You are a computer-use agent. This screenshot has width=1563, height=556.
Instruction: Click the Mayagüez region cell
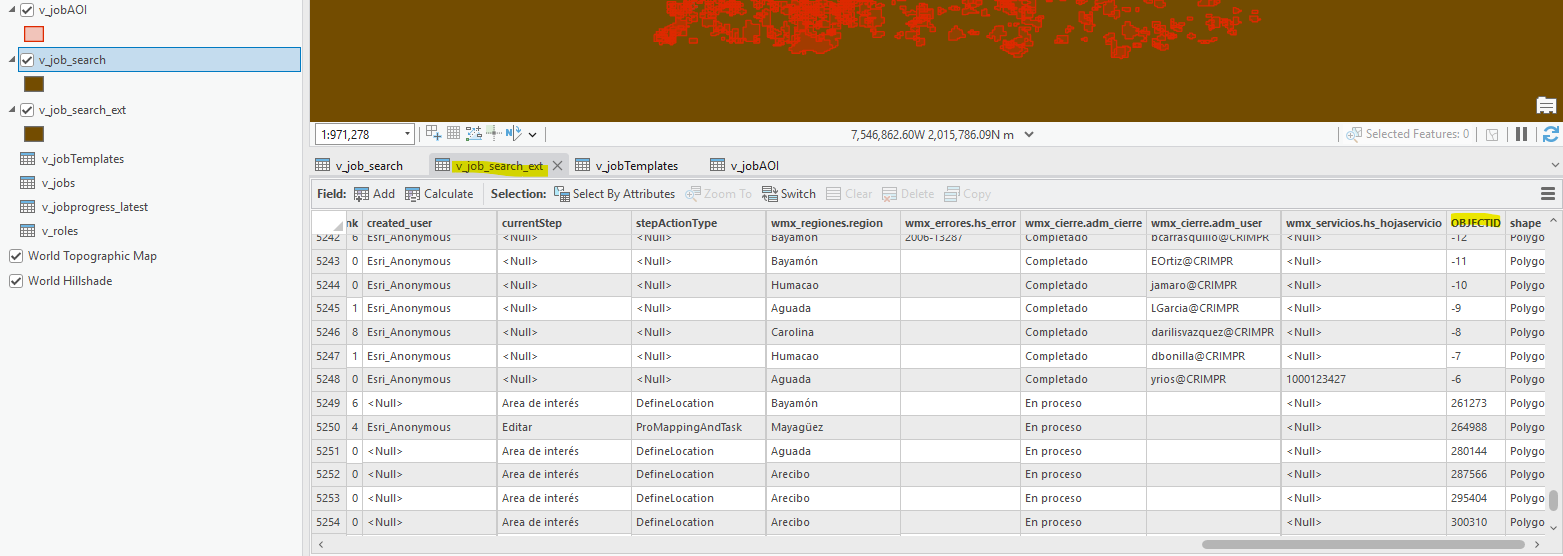(833, 427)
